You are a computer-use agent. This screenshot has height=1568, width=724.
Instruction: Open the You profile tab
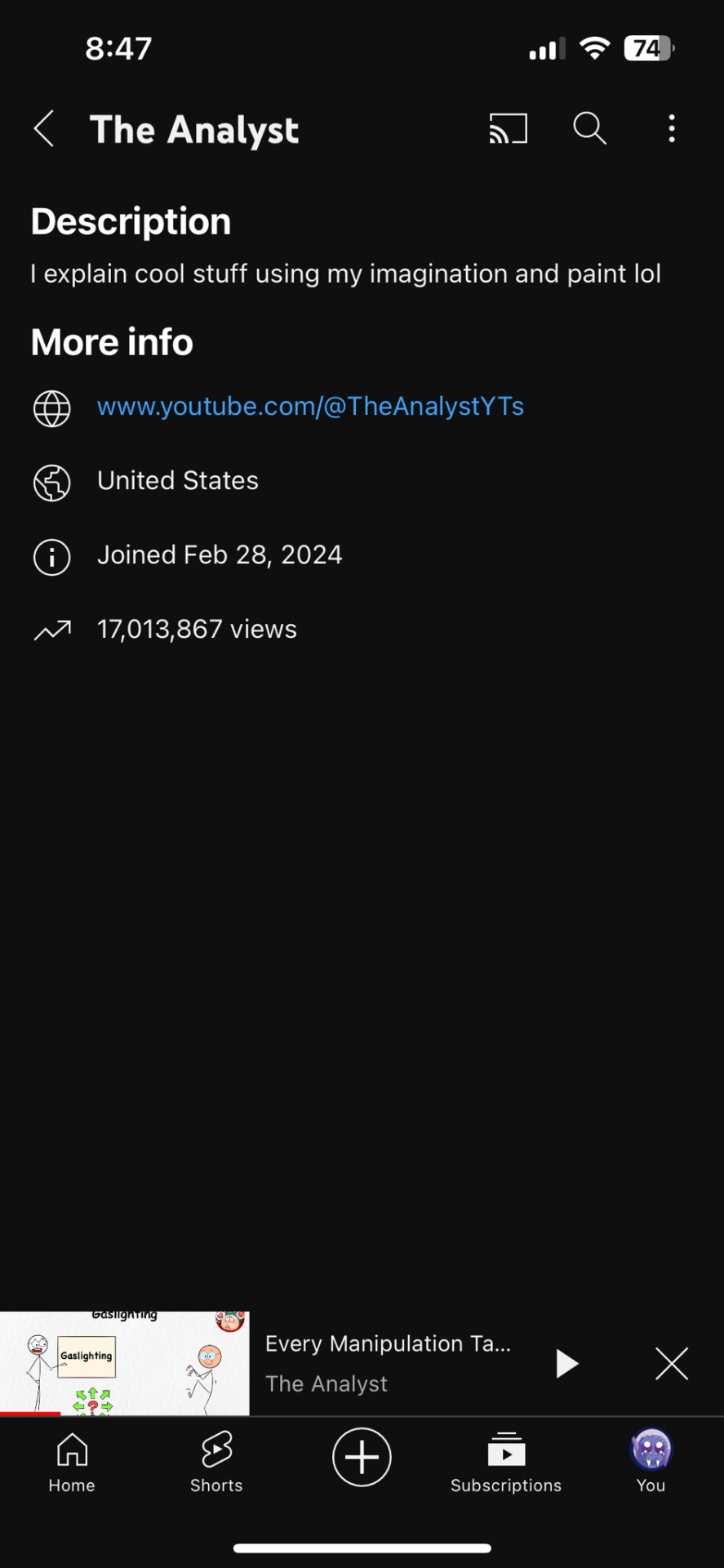point(651,1461)
